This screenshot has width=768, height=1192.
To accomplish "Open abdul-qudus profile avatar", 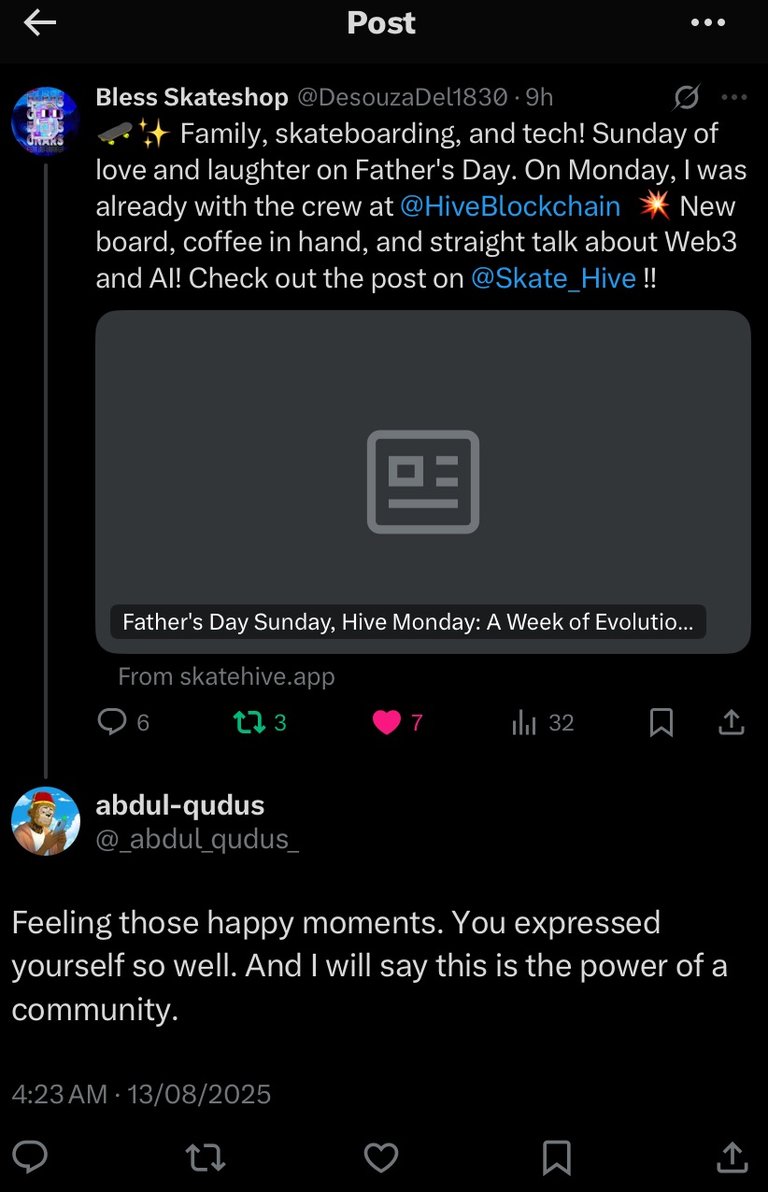I will (x=45, y=821).
